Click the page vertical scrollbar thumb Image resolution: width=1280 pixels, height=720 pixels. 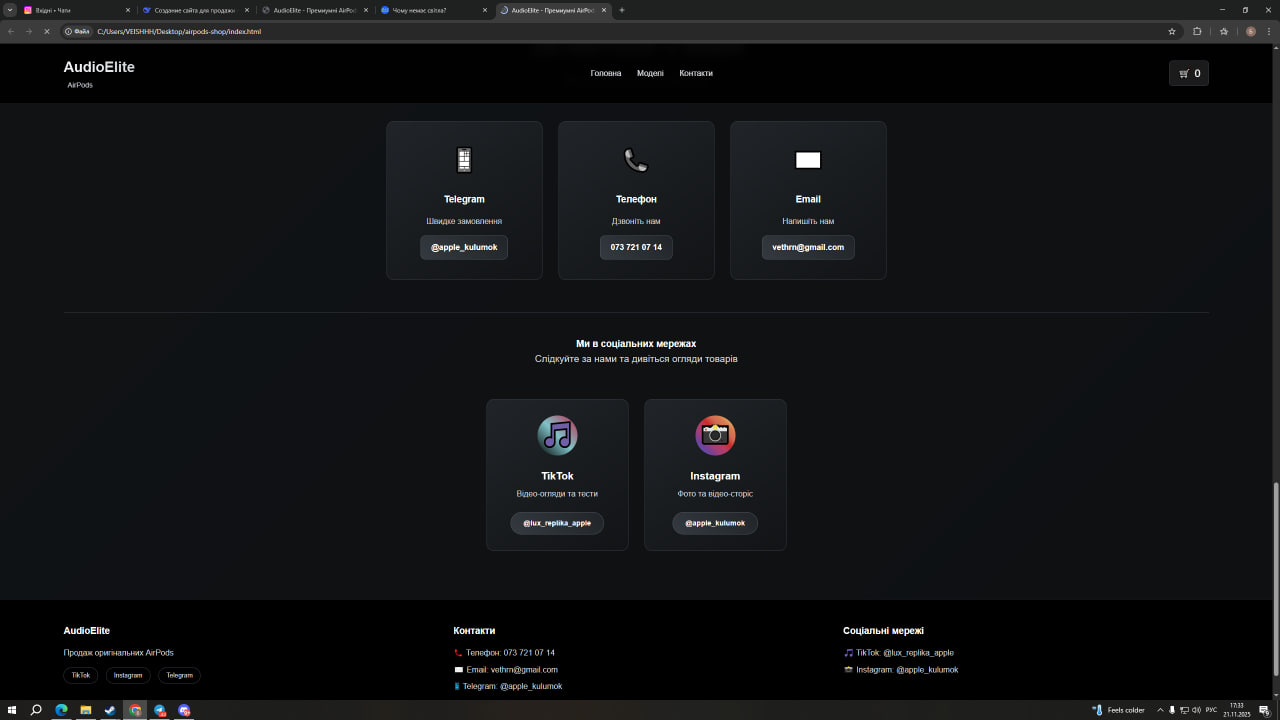(x=1275, y=580)
